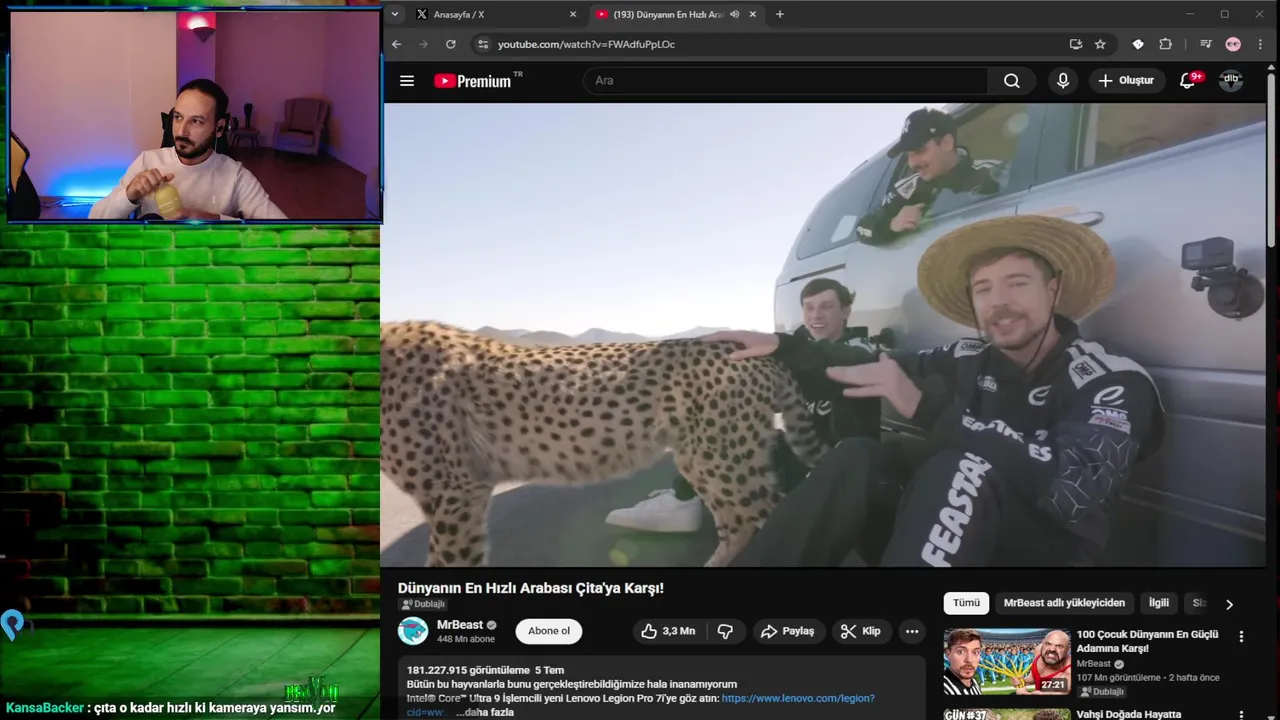
Task: Click the page vertical scrollbar
Action: click(1271, 160)
